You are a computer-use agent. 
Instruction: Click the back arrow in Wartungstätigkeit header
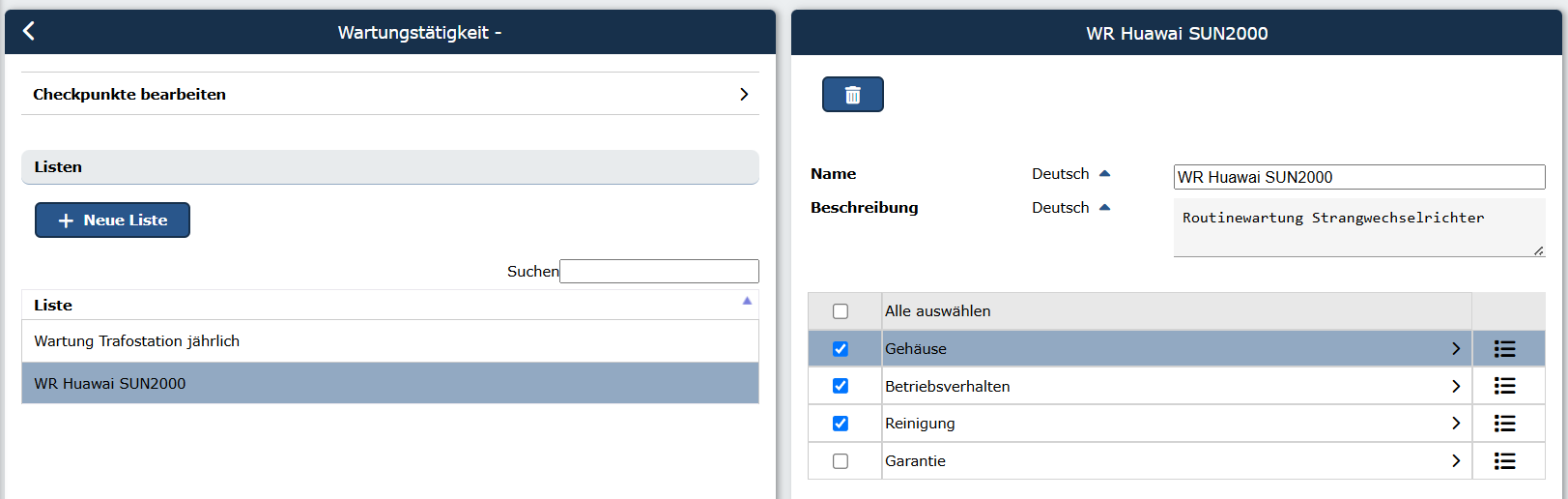pyautogui.click(x=29, y=31)
